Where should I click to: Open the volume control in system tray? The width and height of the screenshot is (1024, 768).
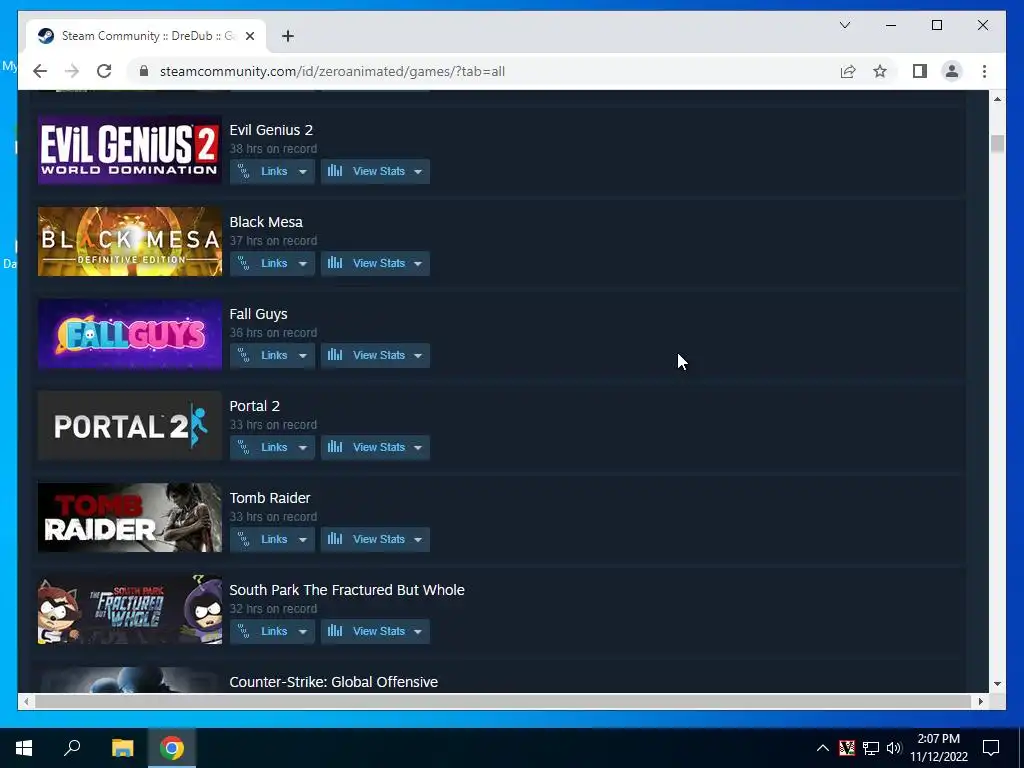(893, 748)
